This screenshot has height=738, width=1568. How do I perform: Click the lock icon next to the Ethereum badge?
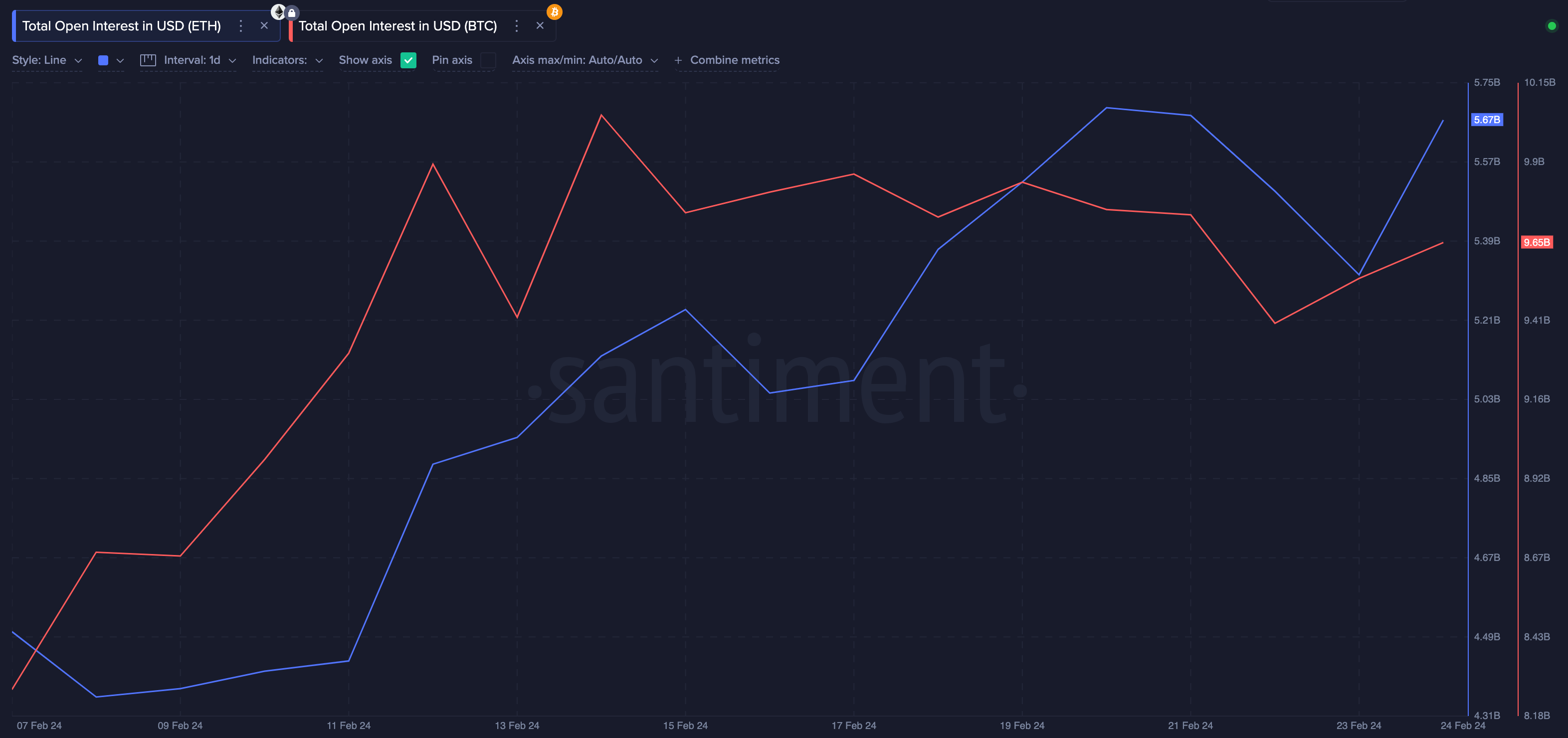(292, 12)
